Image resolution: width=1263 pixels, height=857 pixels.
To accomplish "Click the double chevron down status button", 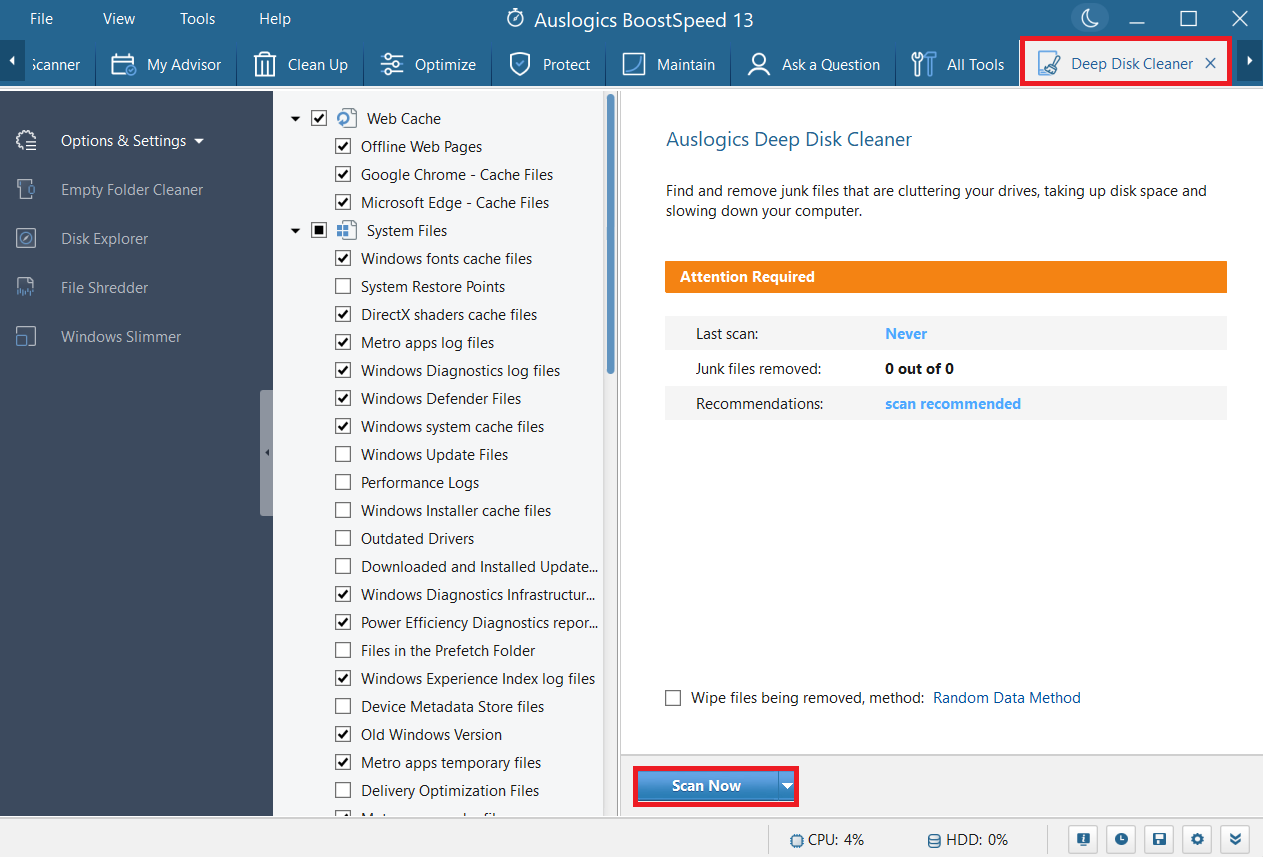I will click(x=1235, y=839).
